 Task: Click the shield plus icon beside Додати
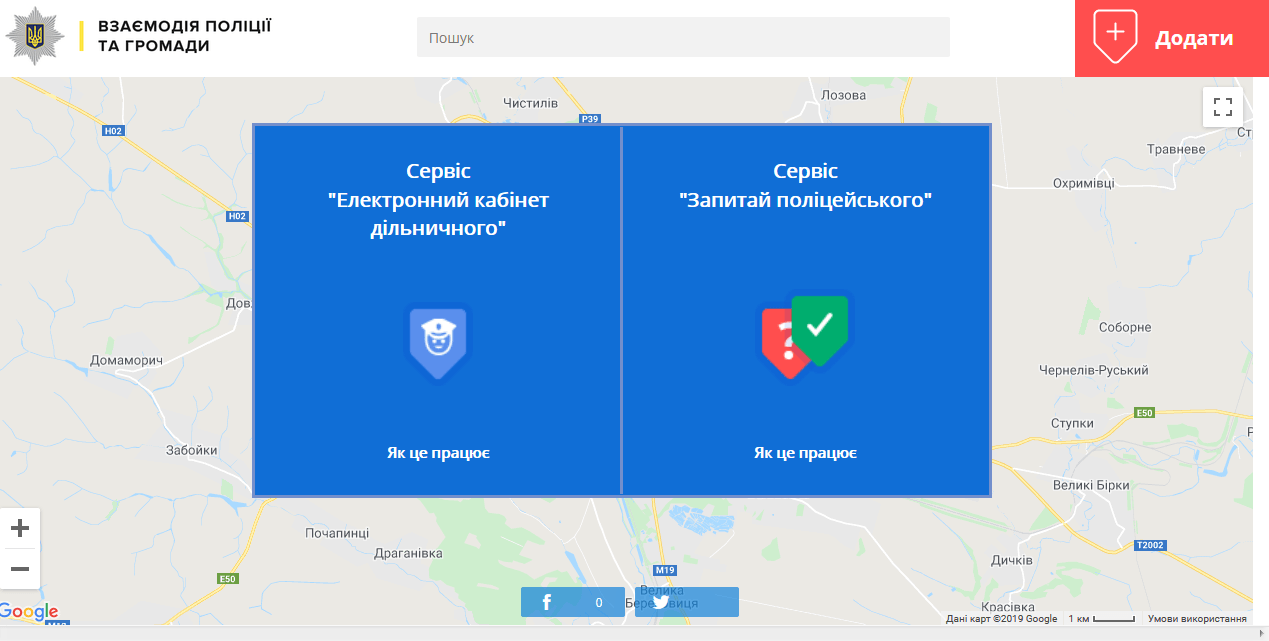pyautogui.click(x=1116, y=38)
